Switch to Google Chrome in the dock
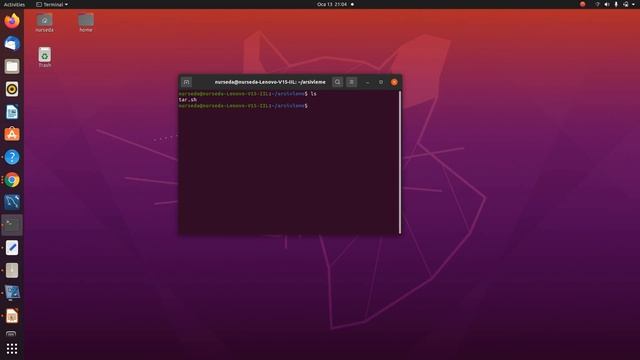 coord(12,180)
